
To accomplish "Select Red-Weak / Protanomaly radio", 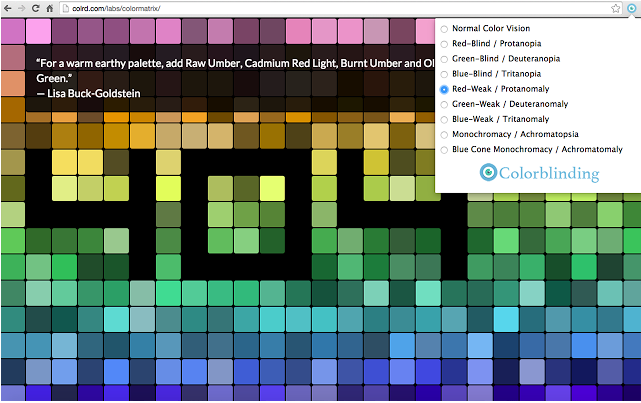I will click(444, 90).
